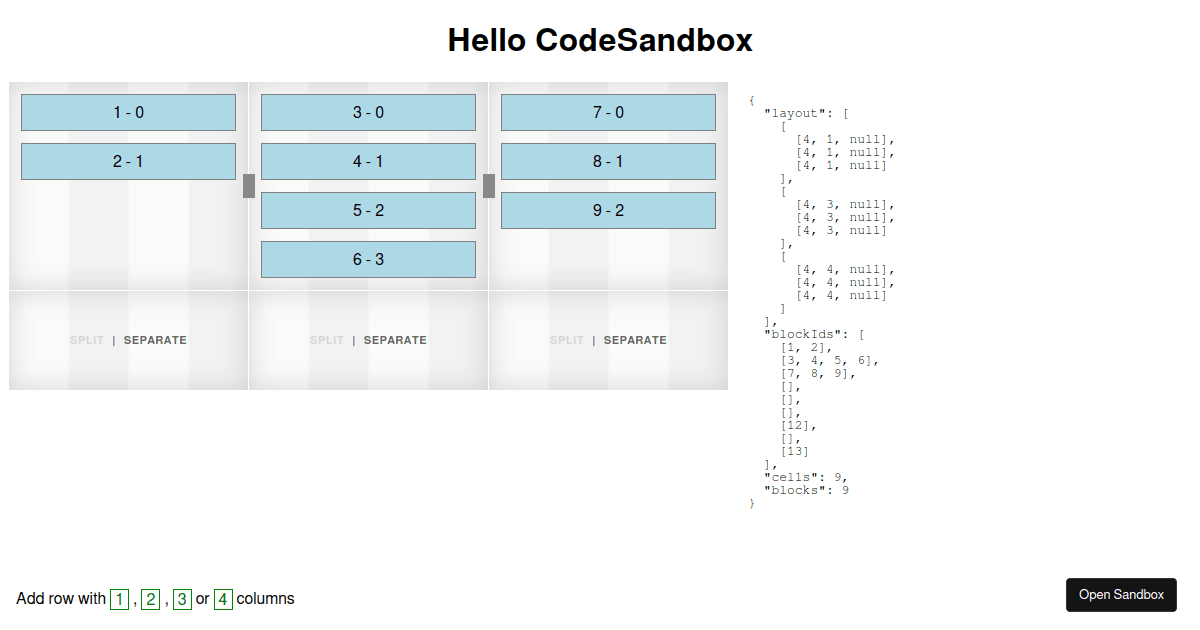Image resolution: width=1200 pixels, height=630 pixels.
Task: Select the 2 - 1 block
Action: (x=128, y=162)
